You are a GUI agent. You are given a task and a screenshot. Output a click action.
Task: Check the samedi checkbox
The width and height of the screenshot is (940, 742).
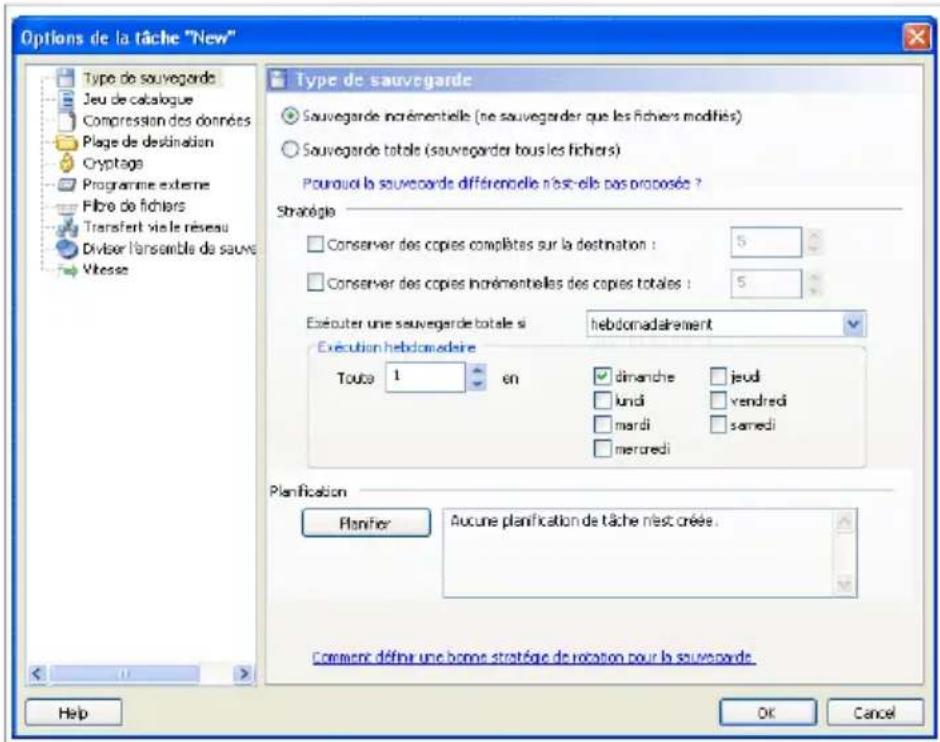pyautogui.click(x=718, y=424)
